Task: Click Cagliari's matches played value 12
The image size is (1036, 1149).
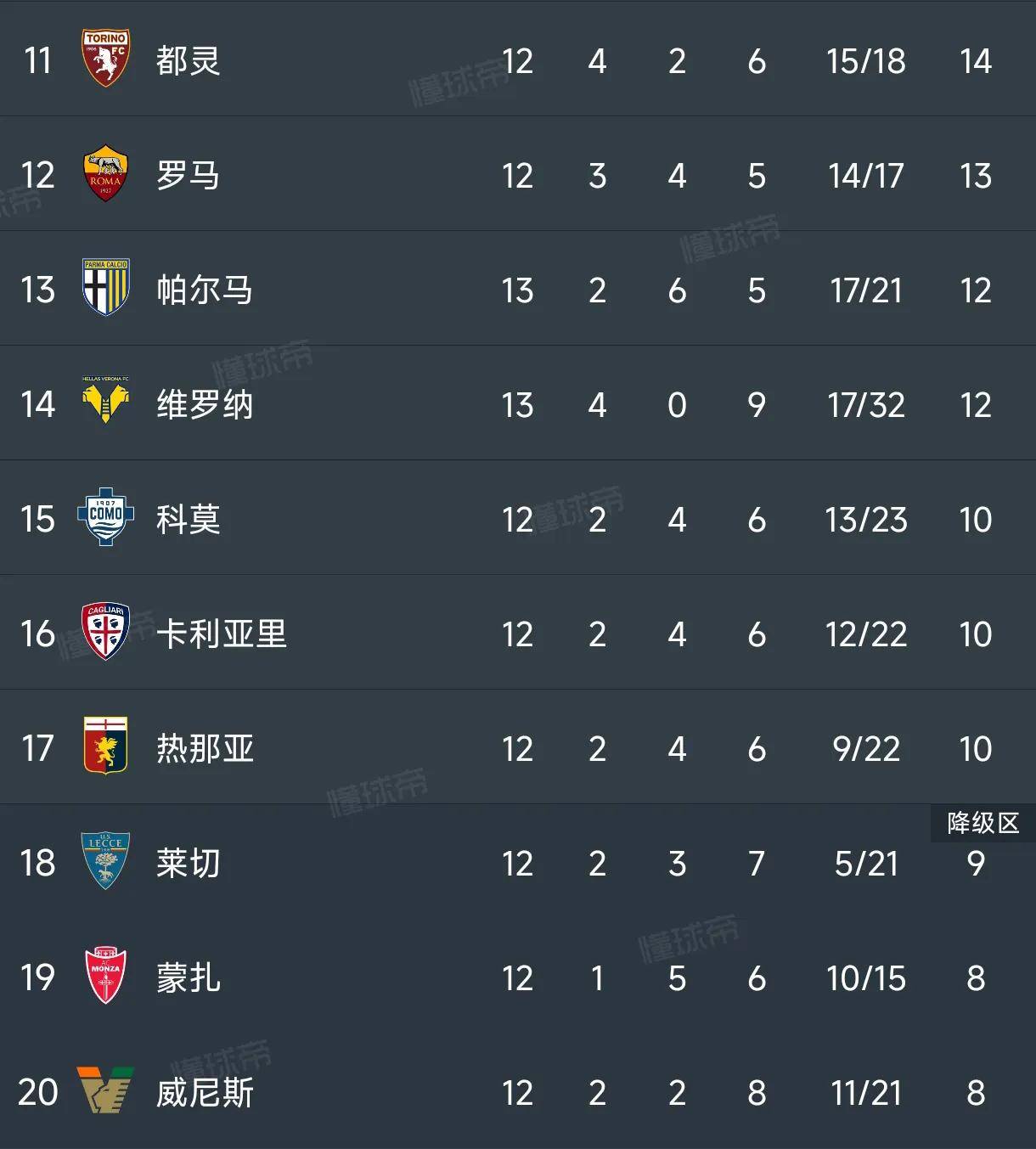Action: click(519, 634)
